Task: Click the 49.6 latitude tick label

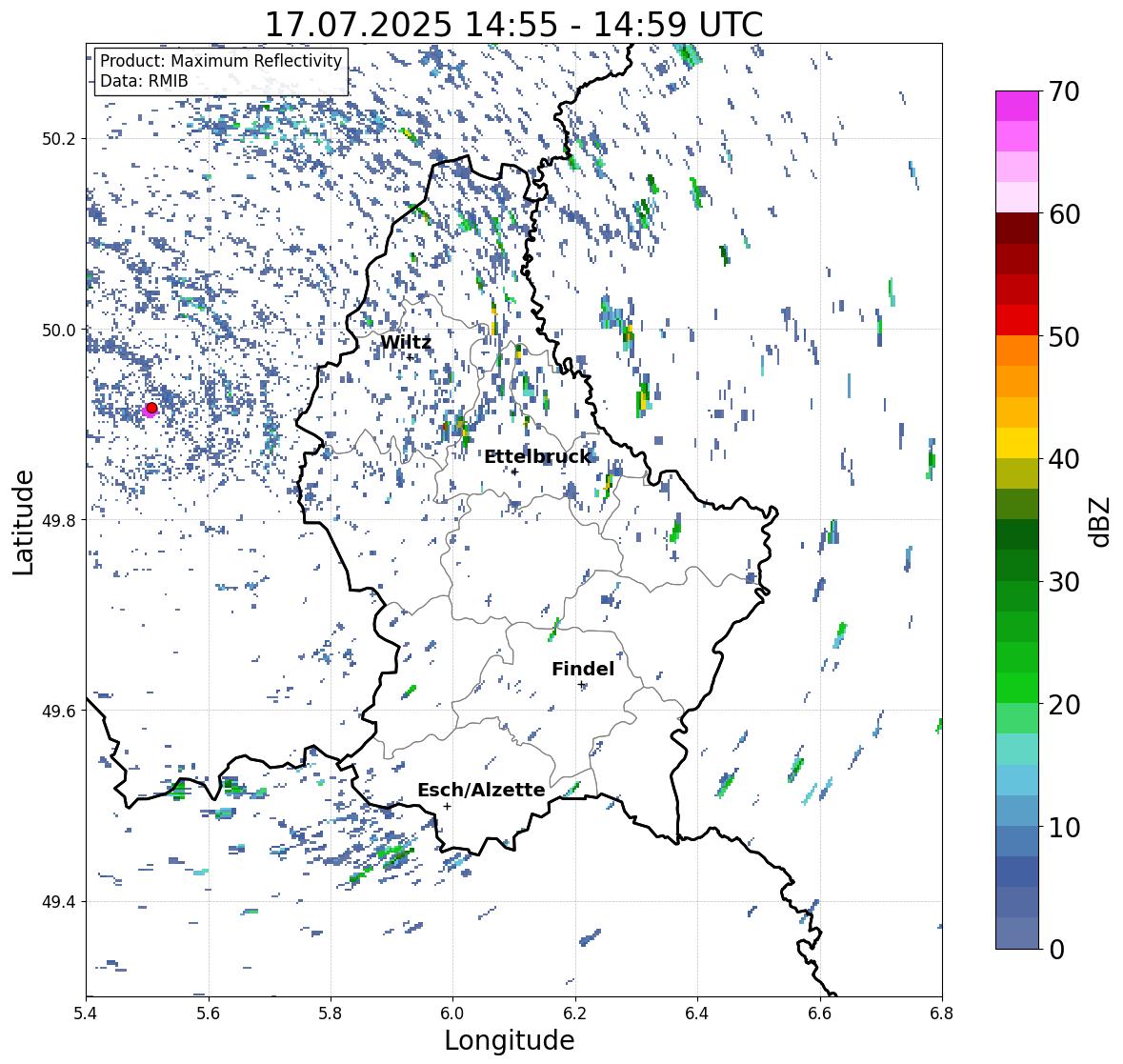Action: (60, 711)
